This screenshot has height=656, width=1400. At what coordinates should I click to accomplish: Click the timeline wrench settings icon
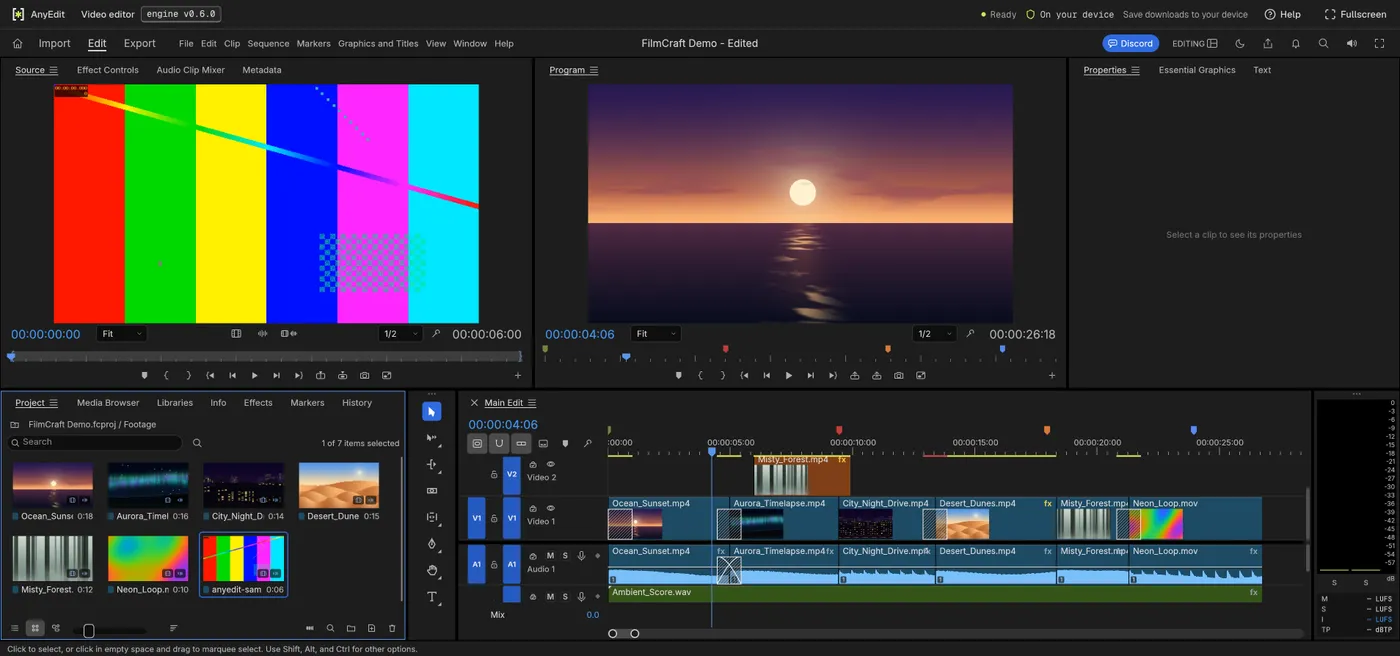tap(587, 443)
